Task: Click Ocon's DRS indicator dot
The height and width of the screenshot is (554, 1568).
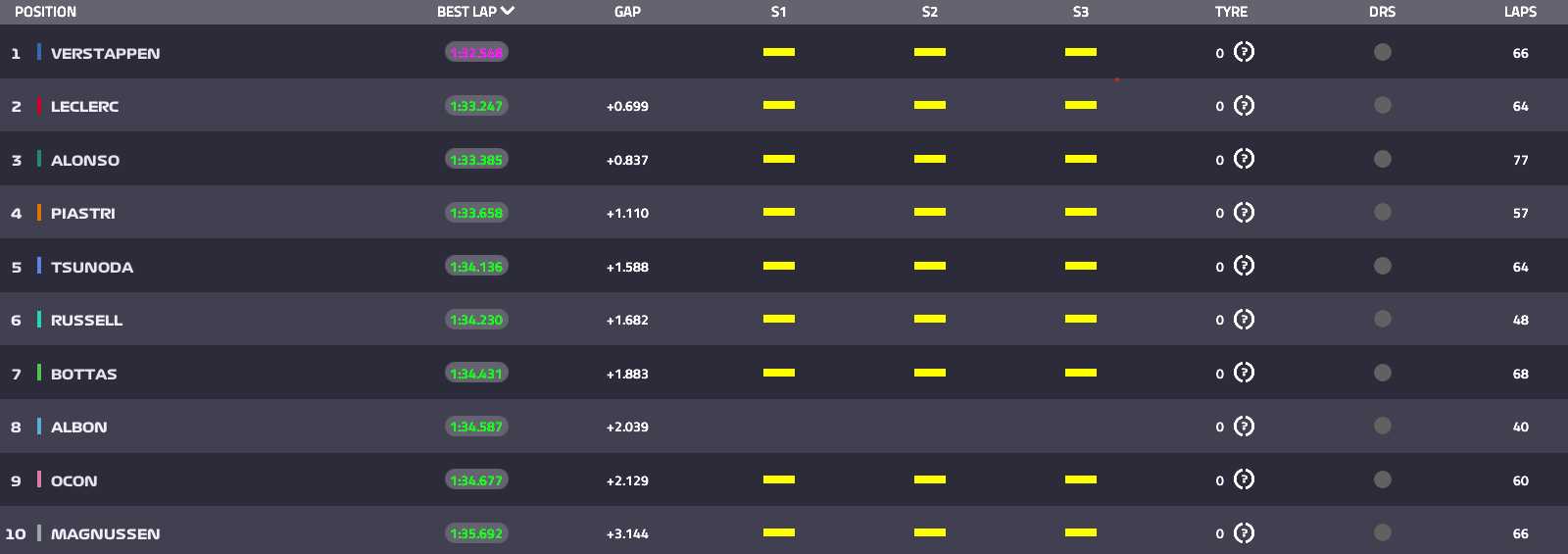Action: (1383, 479)
